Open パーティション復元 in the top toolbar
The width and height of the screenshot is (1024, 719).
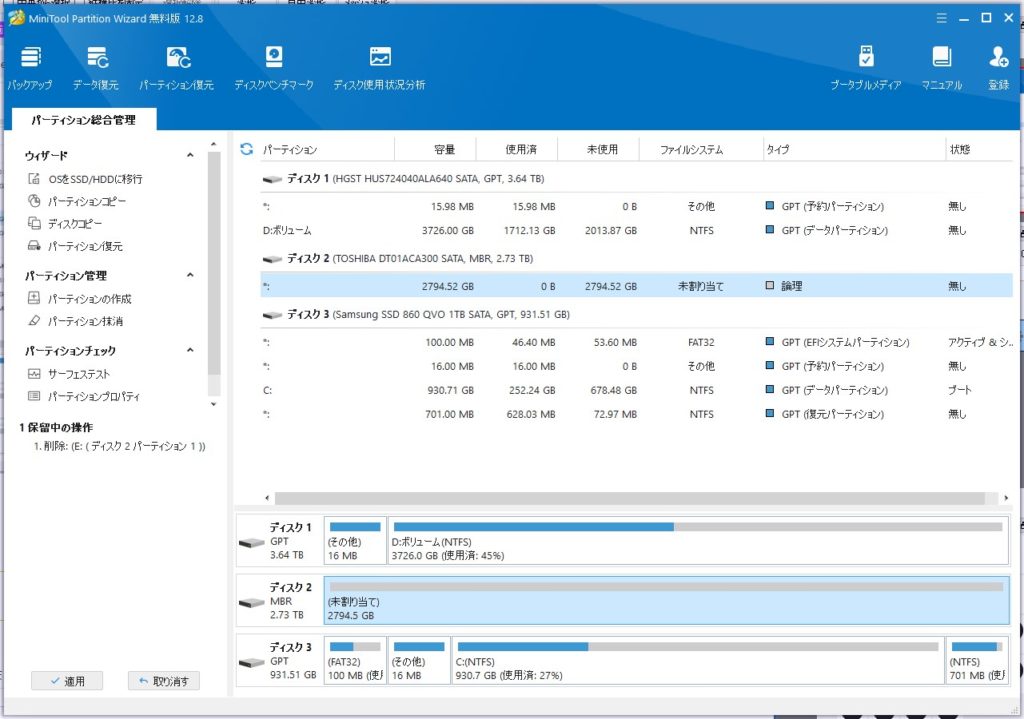(176, 67)
